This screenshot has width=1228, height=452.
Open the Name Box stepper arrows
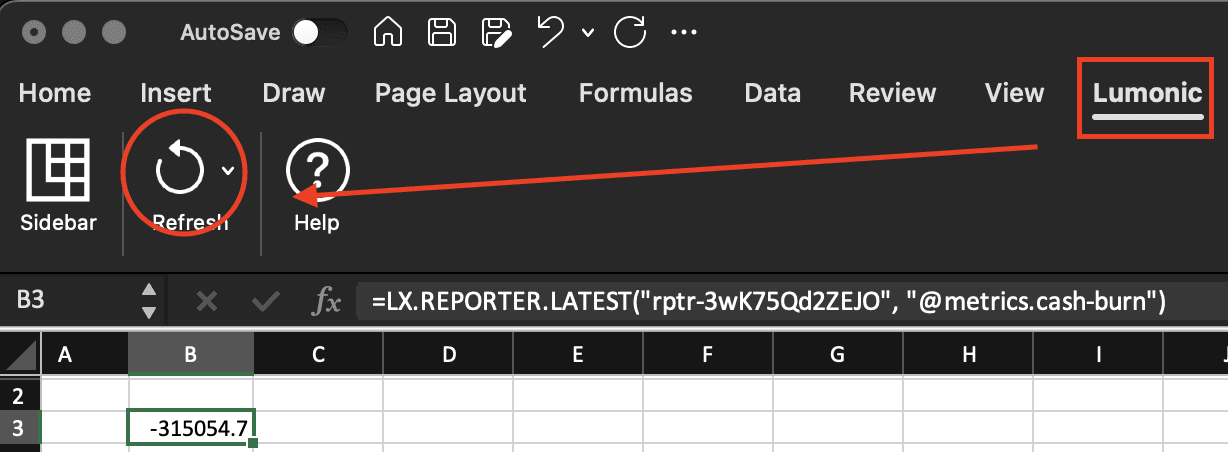point(149,300)
